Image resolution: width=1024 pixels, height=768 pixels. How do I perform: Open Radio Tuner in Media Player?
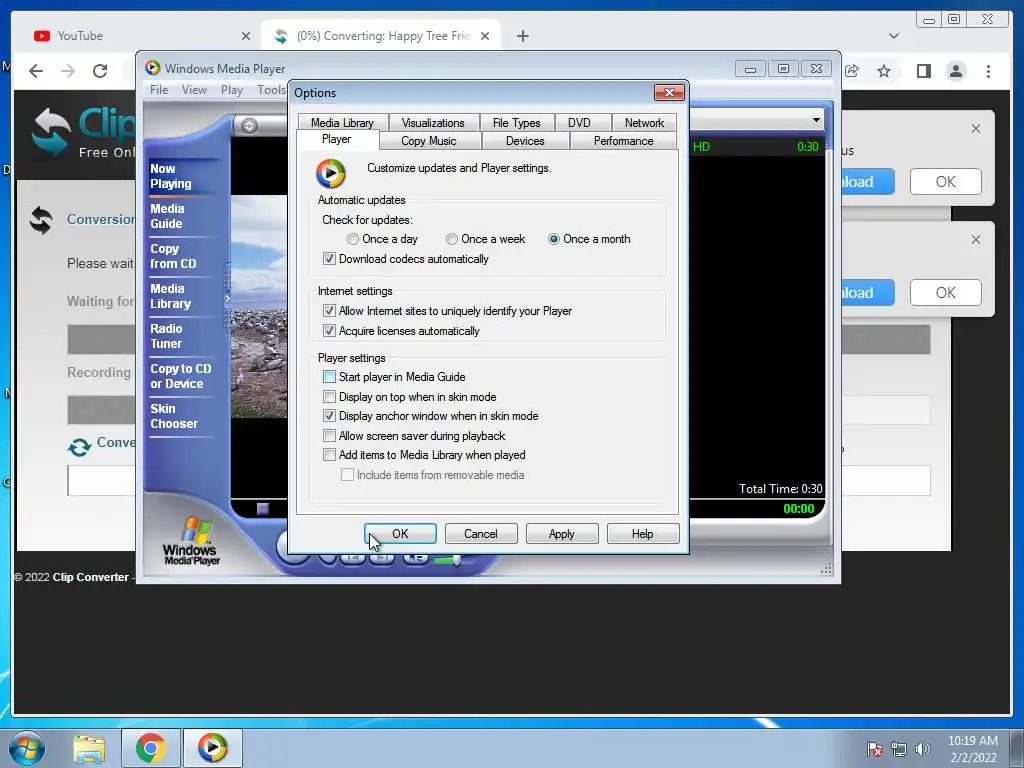pyautogui.click(x=167, y=336)
